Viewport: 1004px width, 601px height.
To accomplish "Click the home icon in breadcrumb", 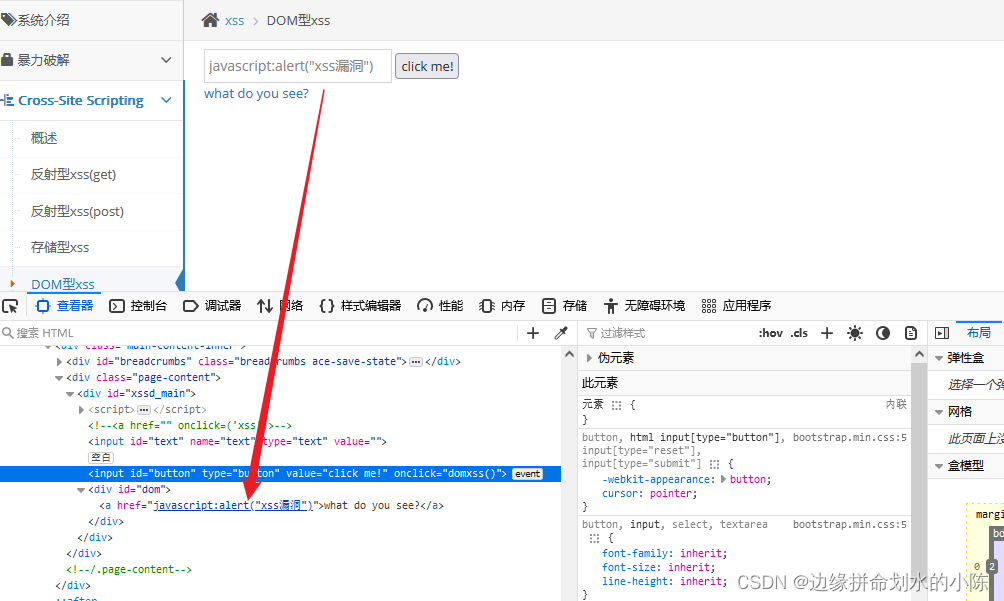I will [x=210, y=20].
